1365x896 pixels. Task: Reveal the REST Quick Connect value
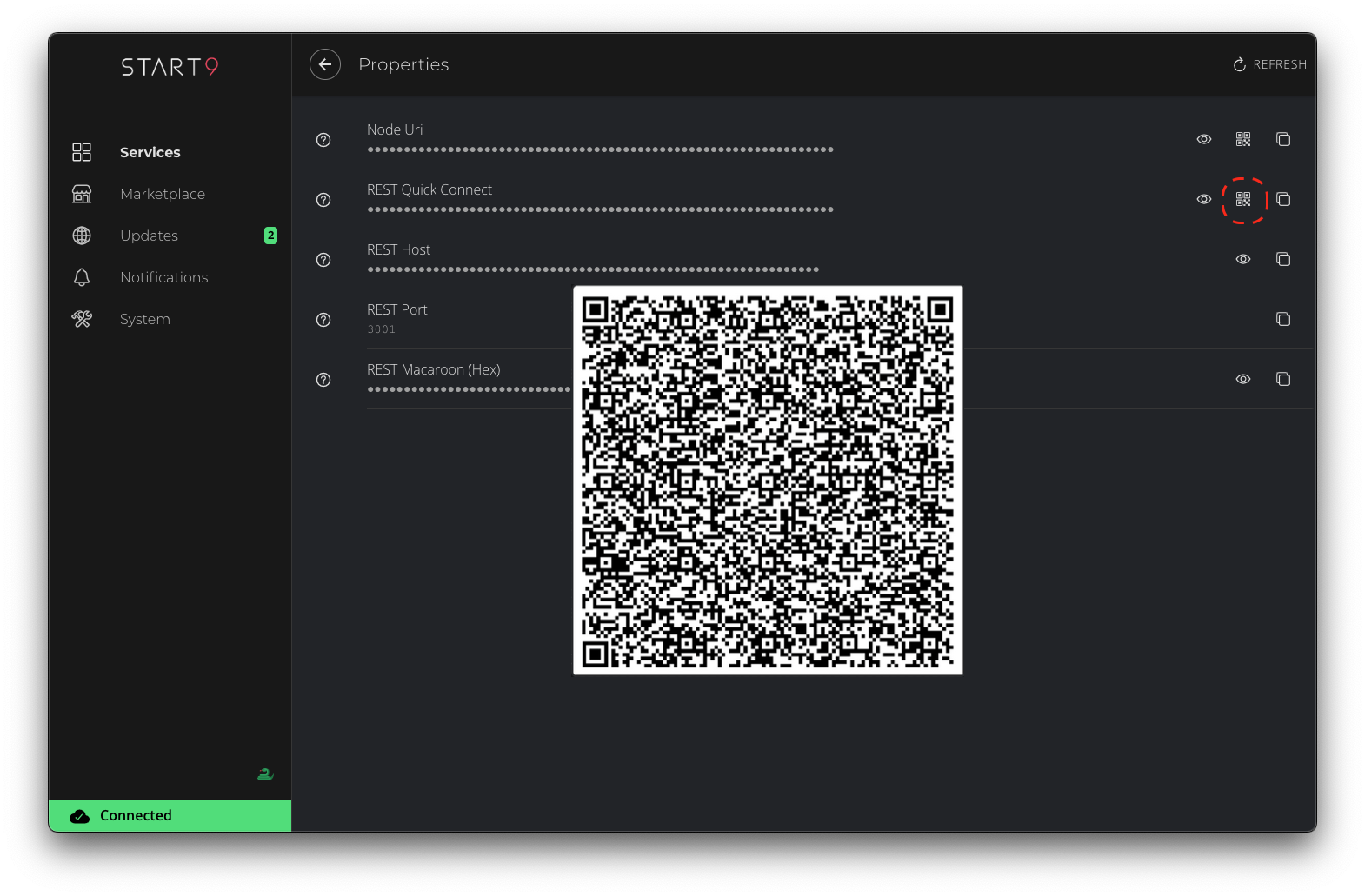(x=1204, y=199)
